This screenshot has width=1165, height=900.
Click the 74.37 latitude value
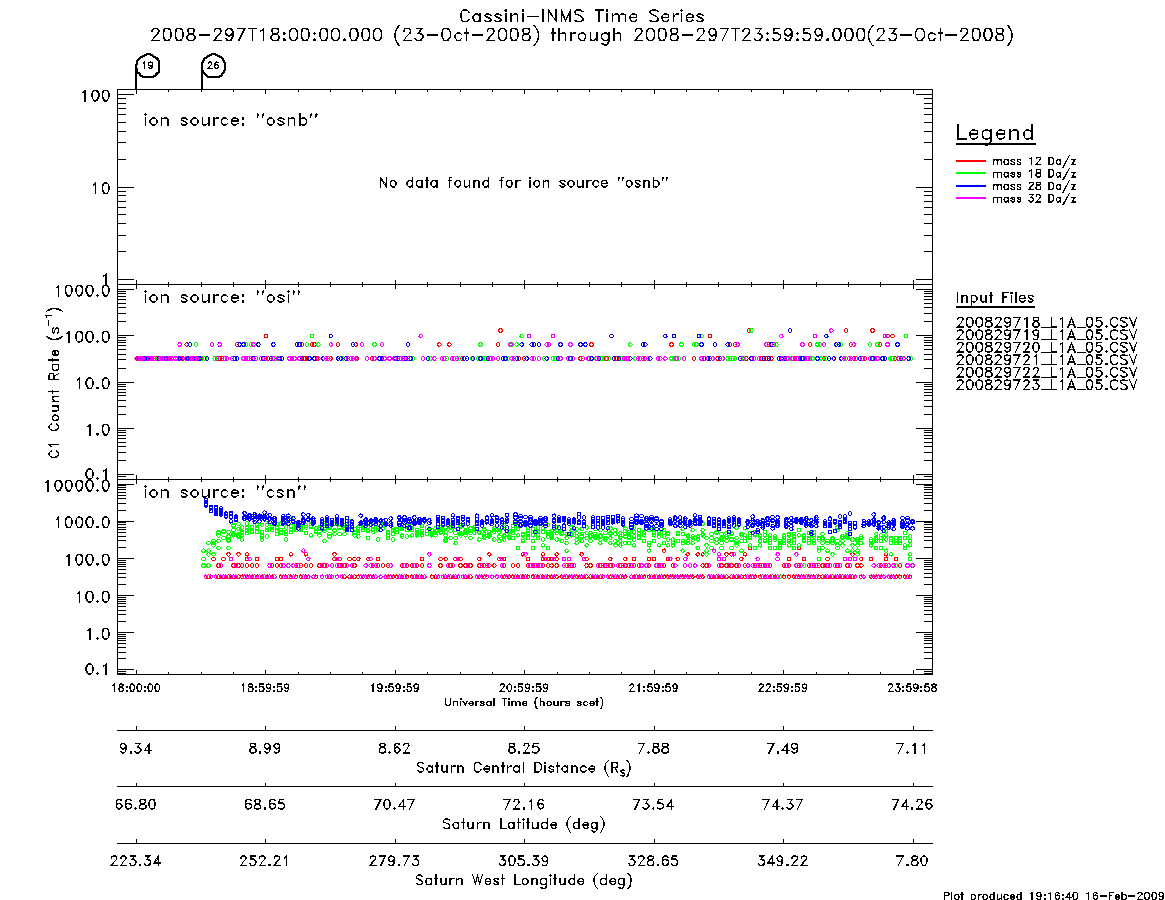click(x=782, y=805)
